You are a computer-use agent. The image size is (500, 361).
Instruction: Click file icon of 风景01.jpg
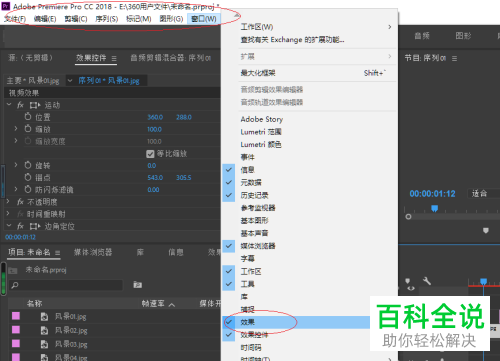[x=44, y=316]
